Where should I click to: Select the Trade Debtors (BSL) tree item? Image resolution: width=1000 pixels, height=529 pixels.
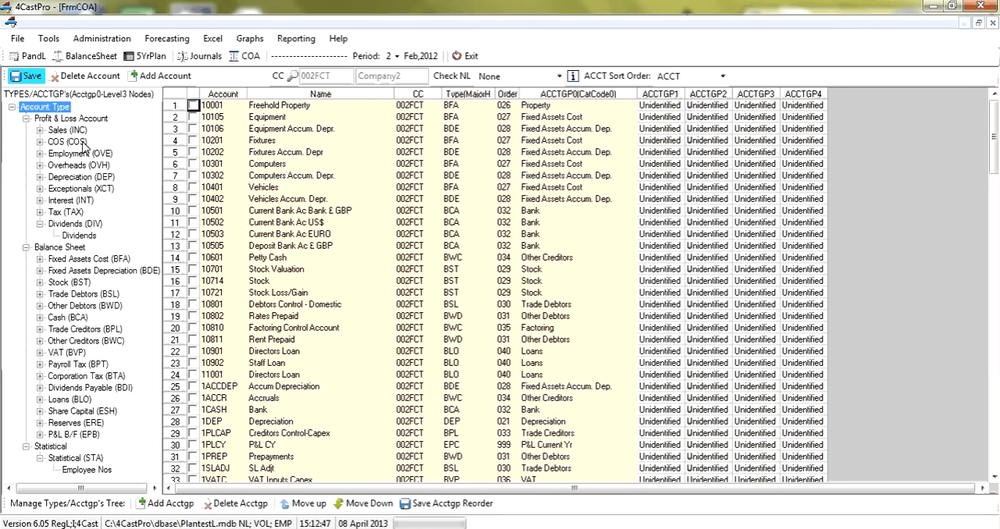pos(84,294)
